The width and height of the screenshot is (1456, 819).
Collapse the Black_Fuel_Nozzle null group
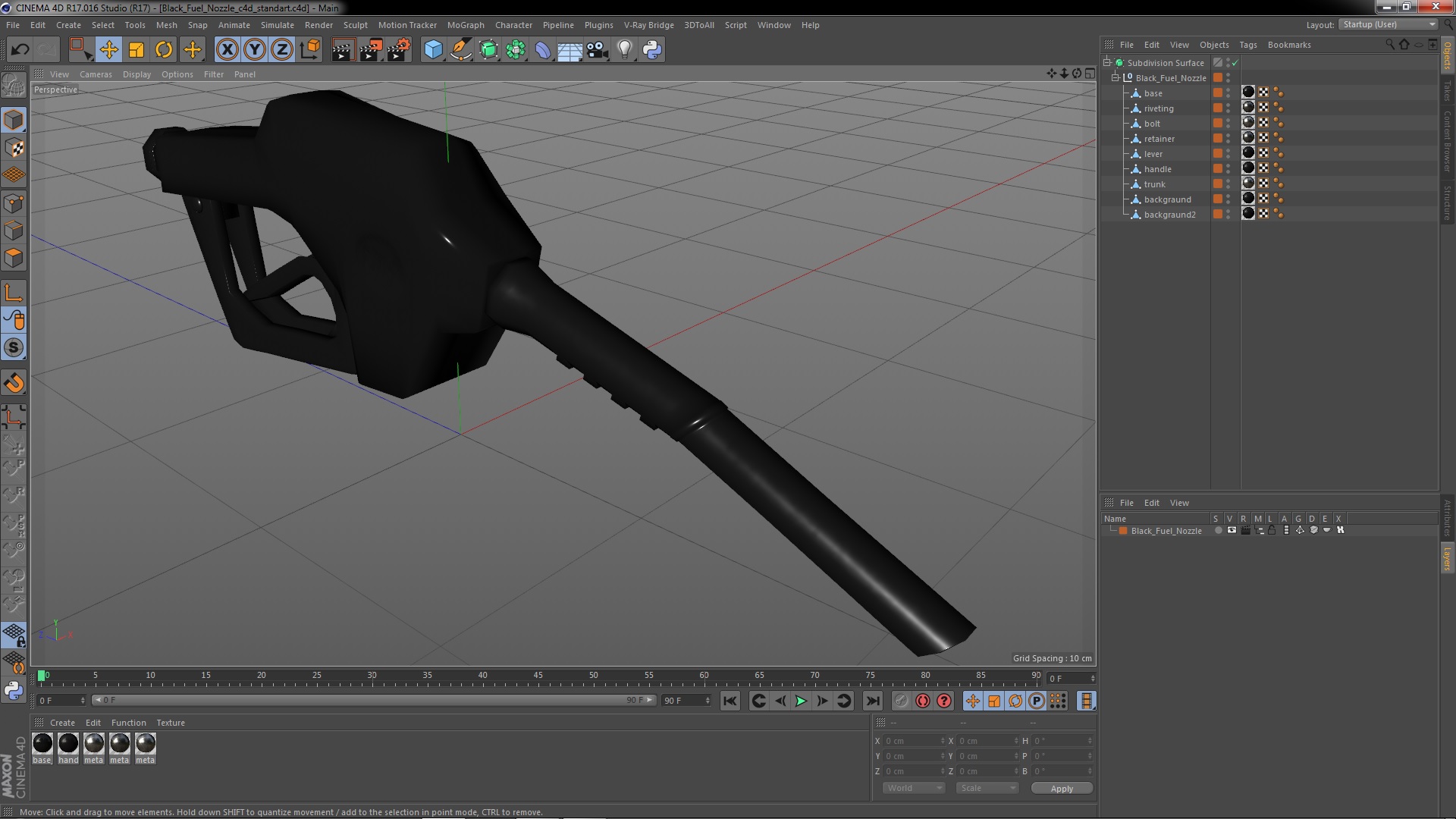pyautogui.click(x=1116, y=78)
